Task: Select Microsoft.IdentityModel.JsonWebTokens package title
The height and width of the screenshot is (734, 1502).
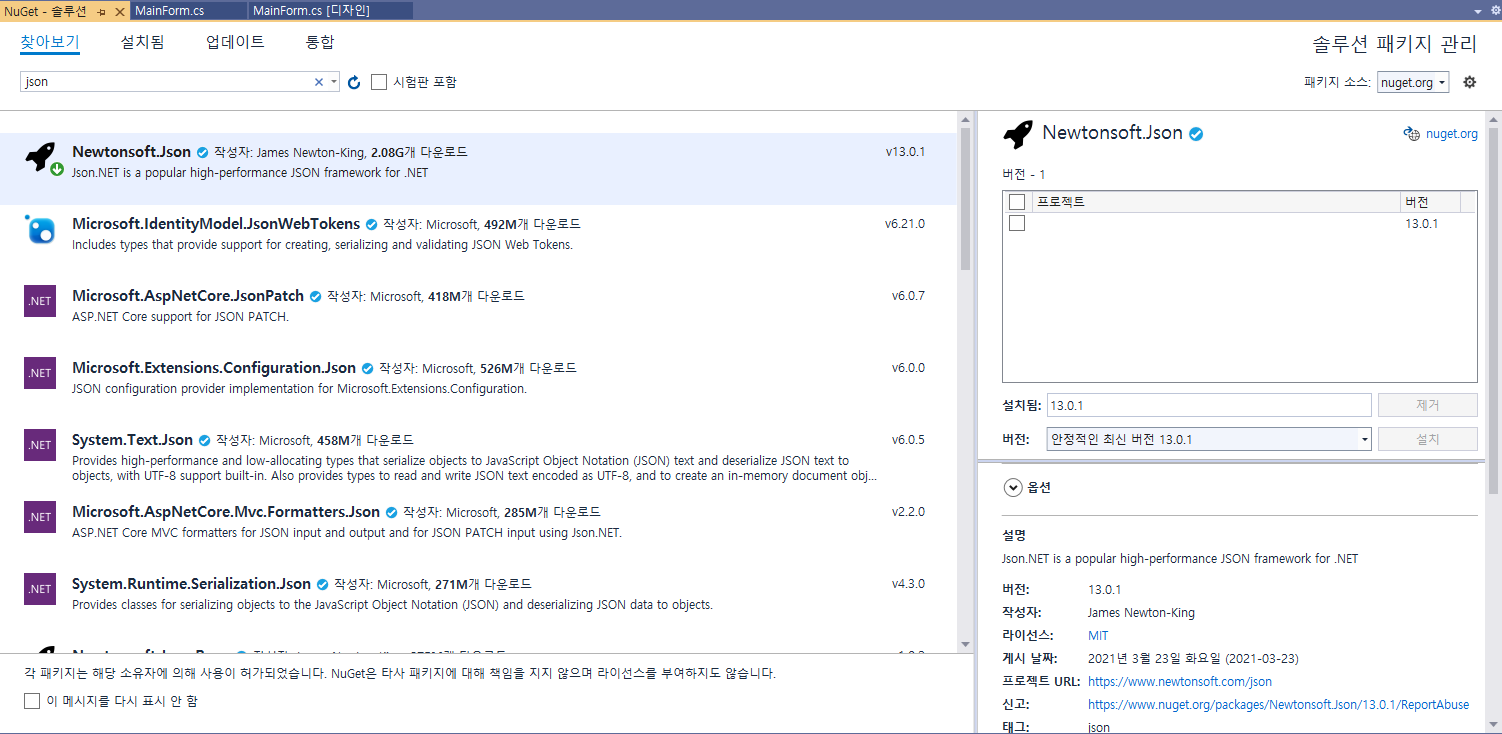Action: (216, 224)
